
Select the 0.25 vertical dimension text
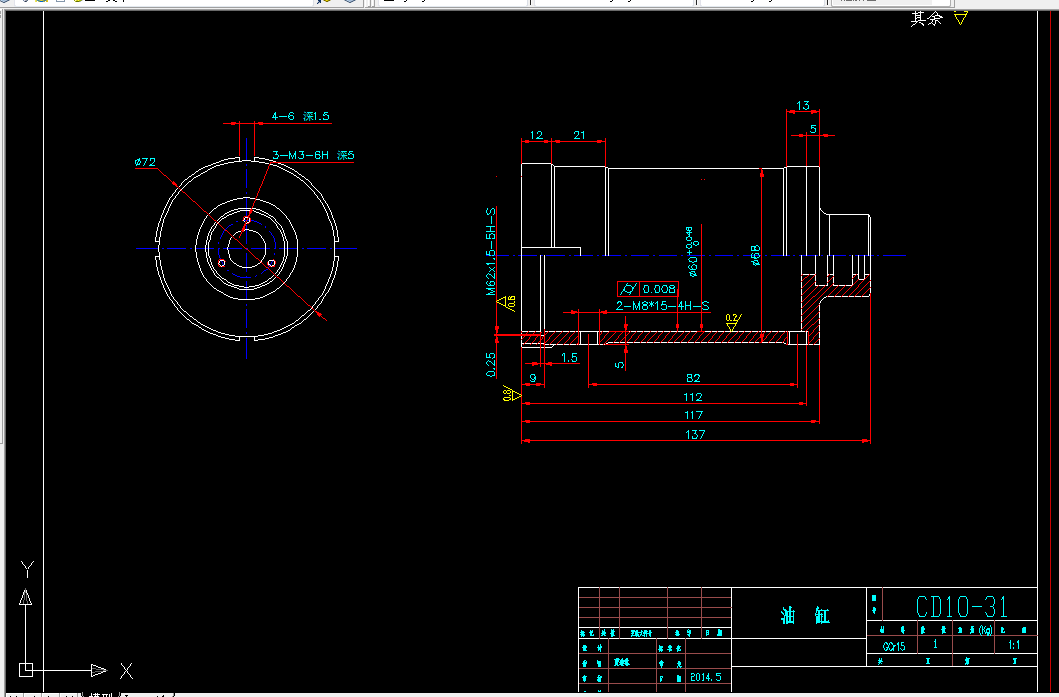pyautogui.click(x=491, y=365)
